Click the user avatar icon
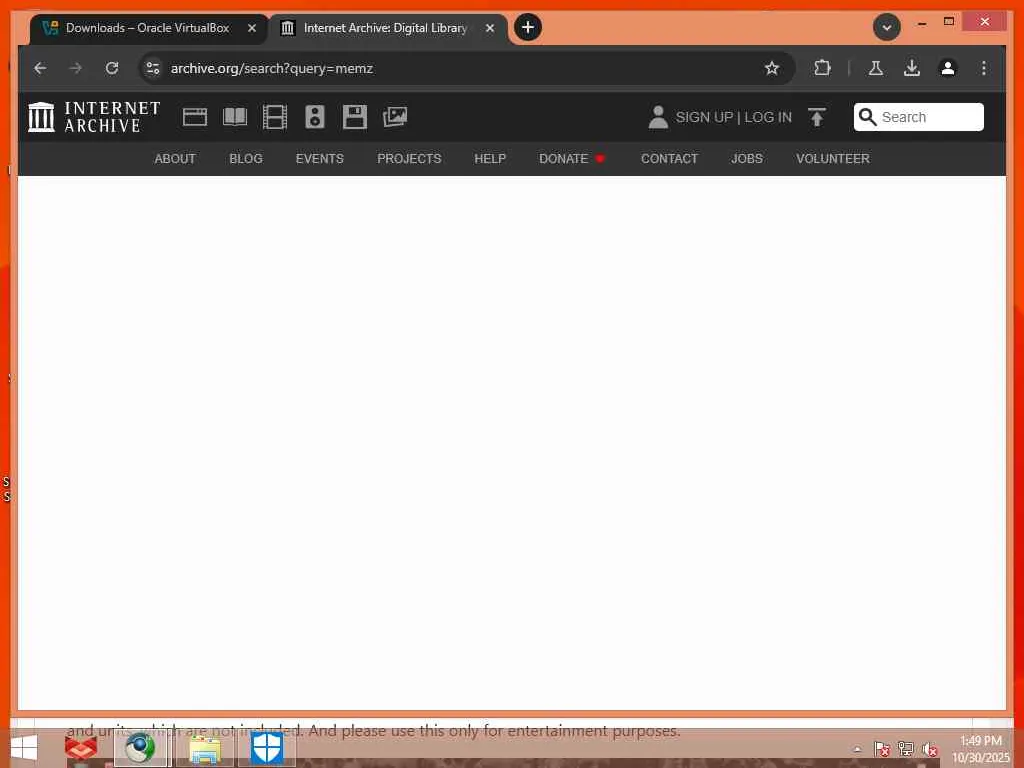 click(x=658, y=117)
